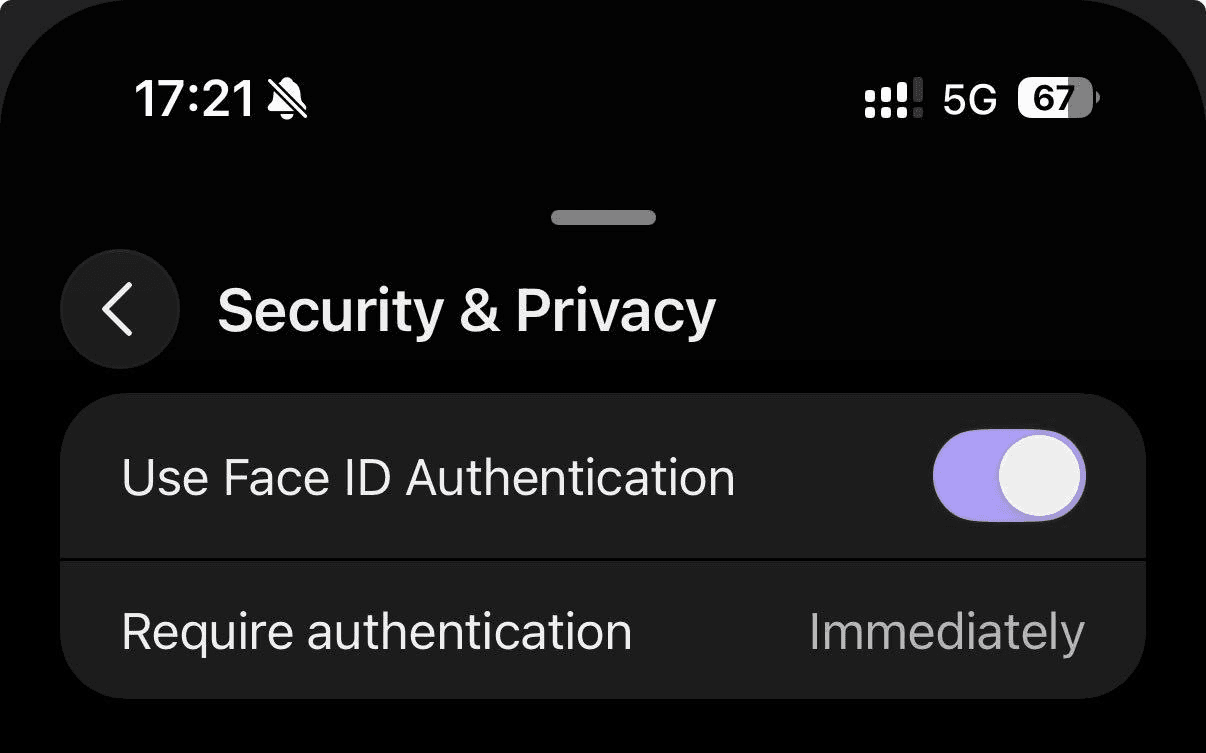Select the Use Face ID Authentication row
Image resolution: width=1206 pixels, height=753 pixels.
coord(603,476)
